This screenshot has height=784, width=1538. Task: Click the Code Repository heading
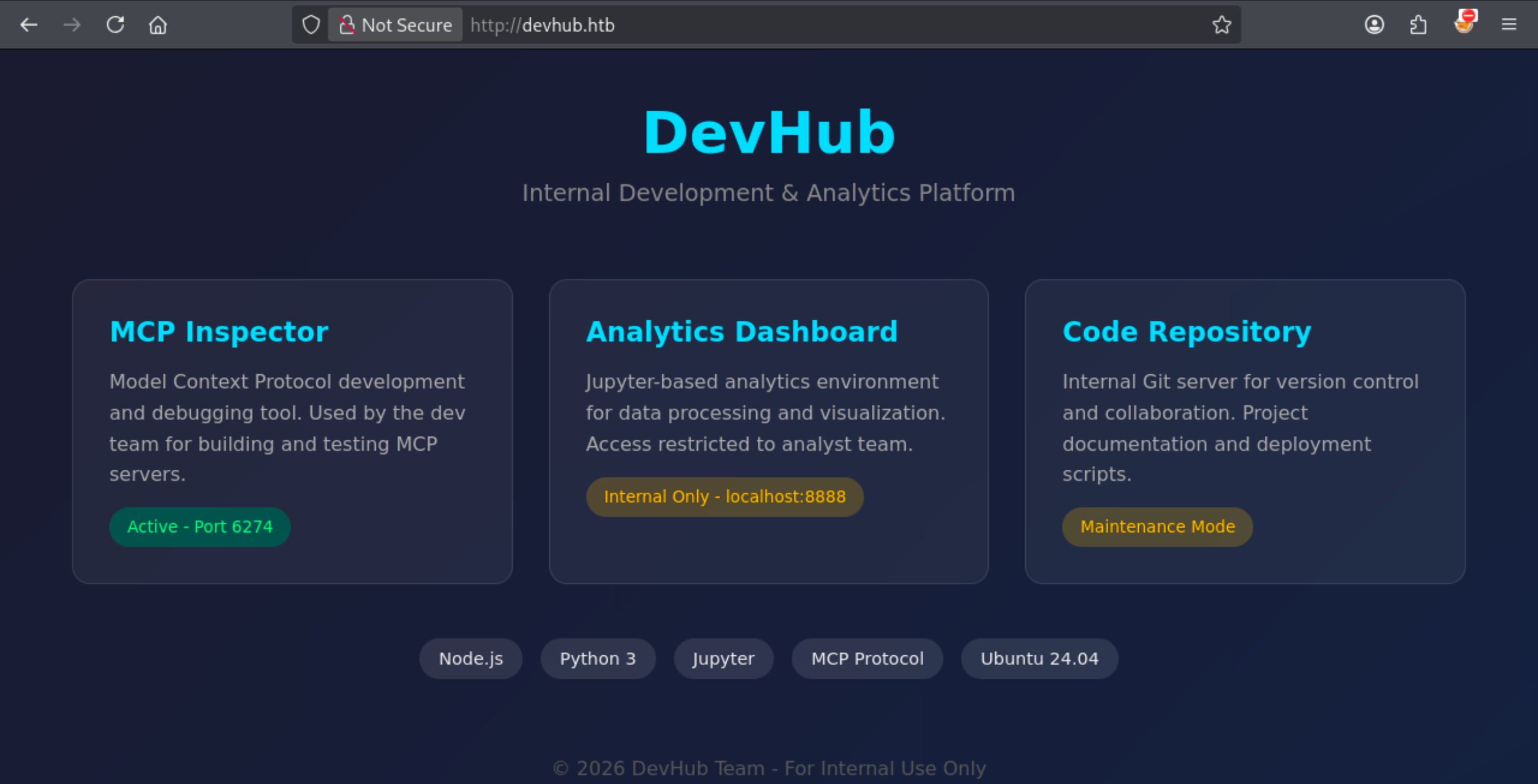[x=1187, y=331]
